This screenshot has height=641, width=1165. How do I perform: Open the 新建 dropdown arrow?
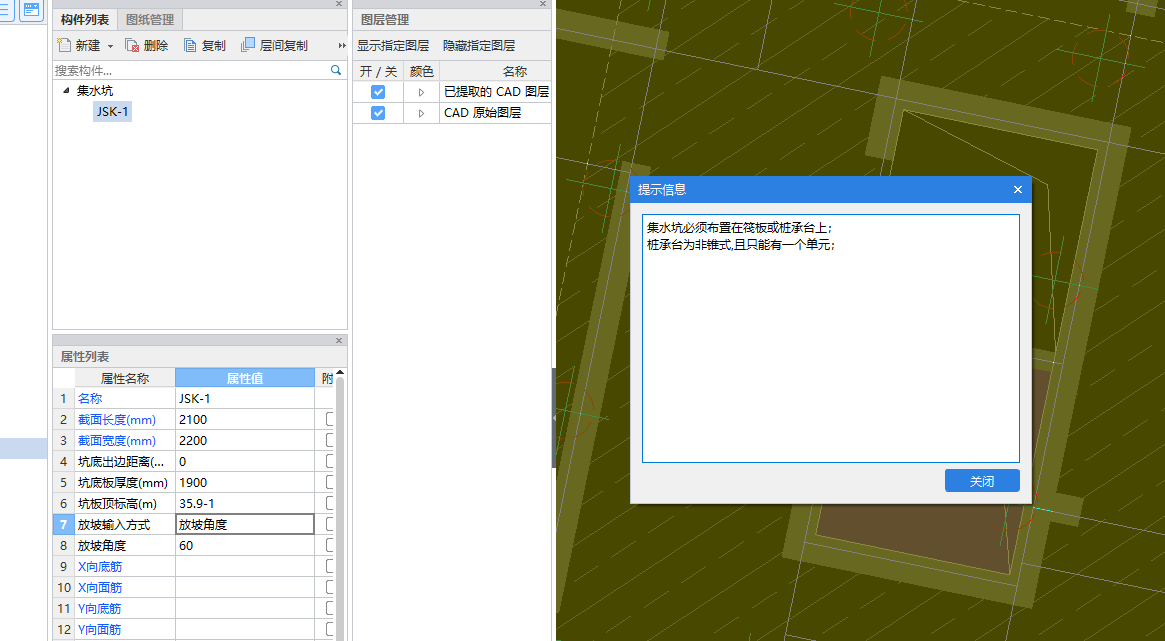coord(110,46)
